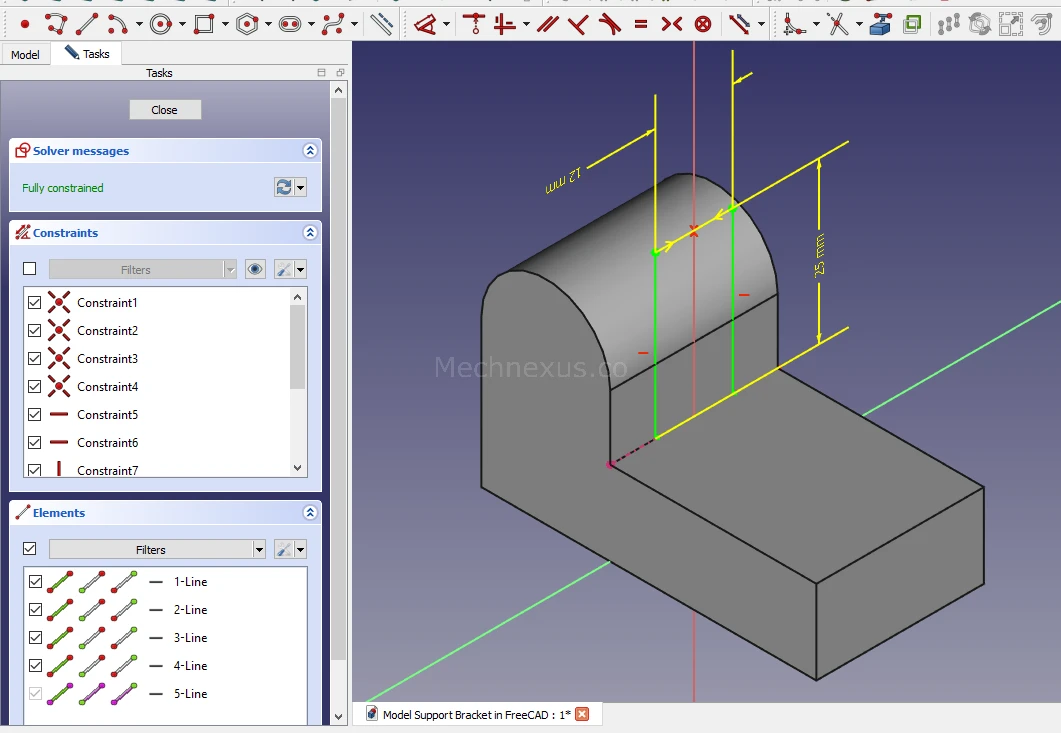Apply the Equal constraint tool
This screenshot has height=733, width=1061.
tap(641, 23)
